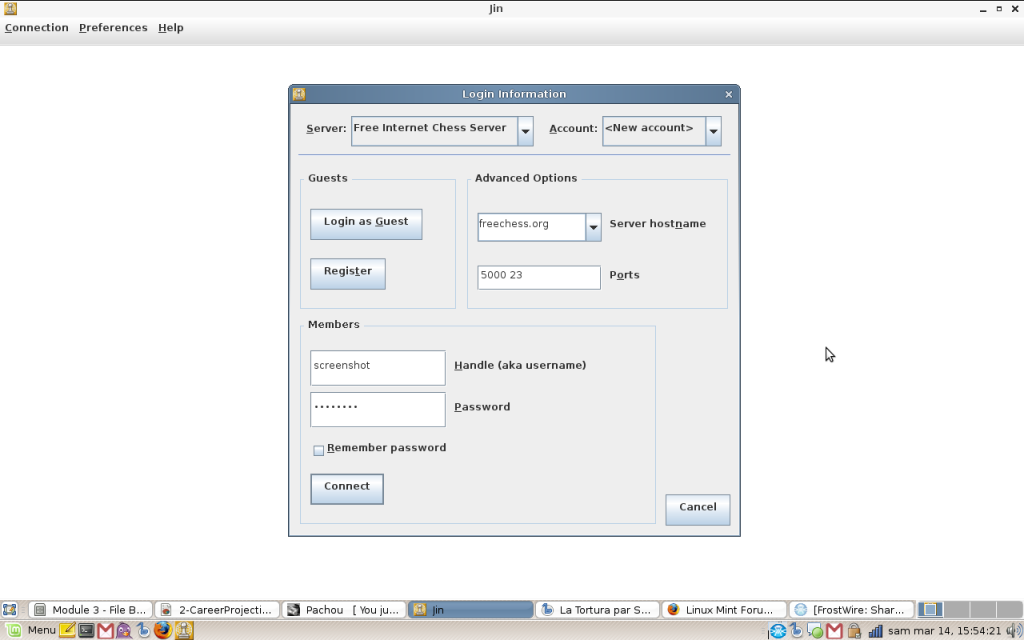Open the network signal tray icon
1024x640 pixels.
point(875,631)
